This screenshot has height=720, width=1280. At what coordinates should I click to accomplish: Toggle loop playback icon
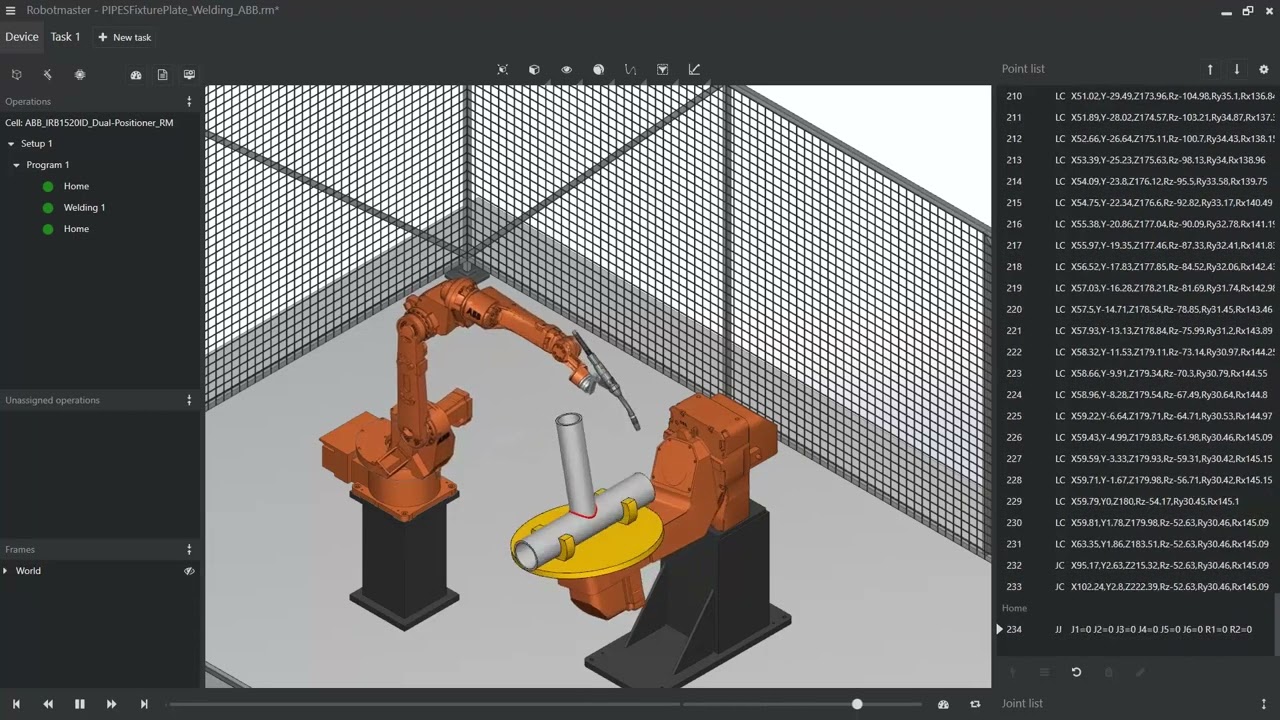975,704
